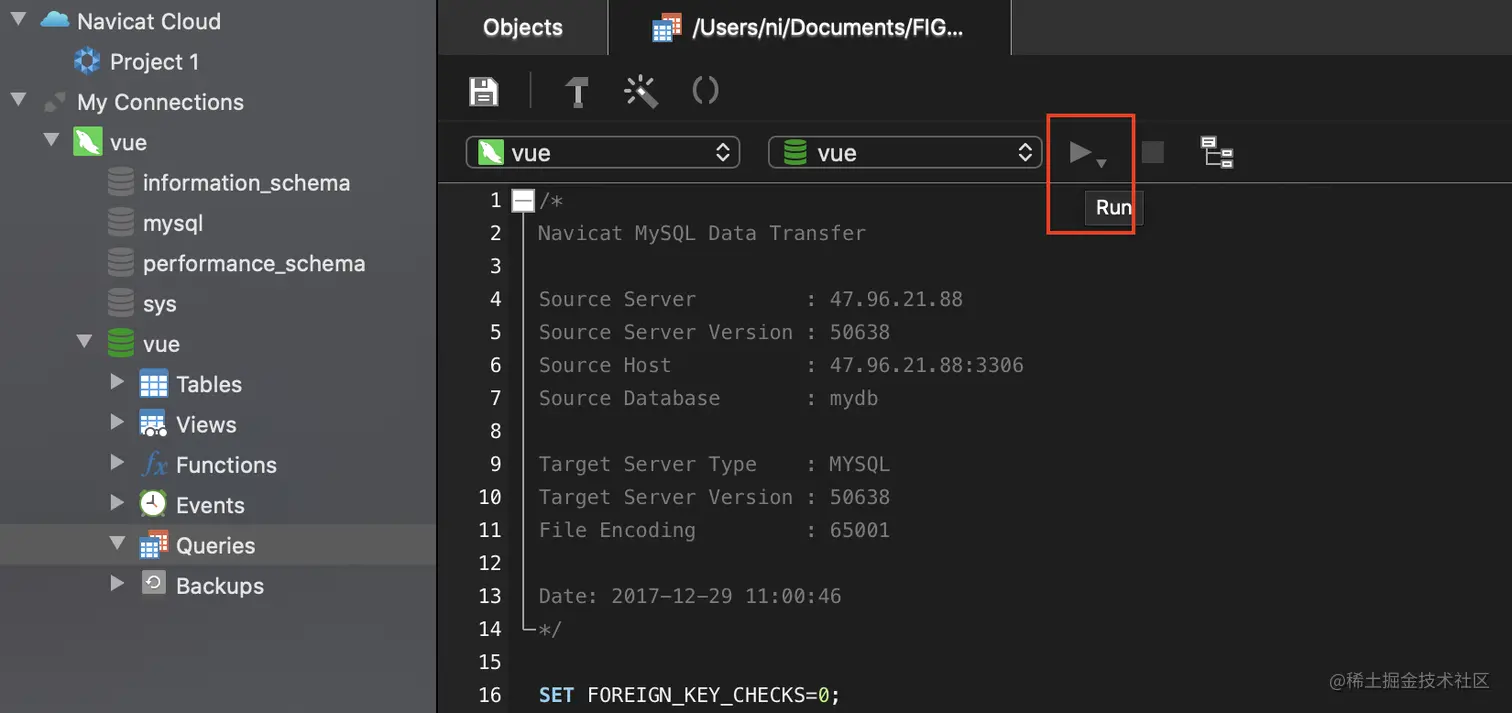The image size is (1512, 713).
Task: Expand the Tables node
Action: click(117, 382)
